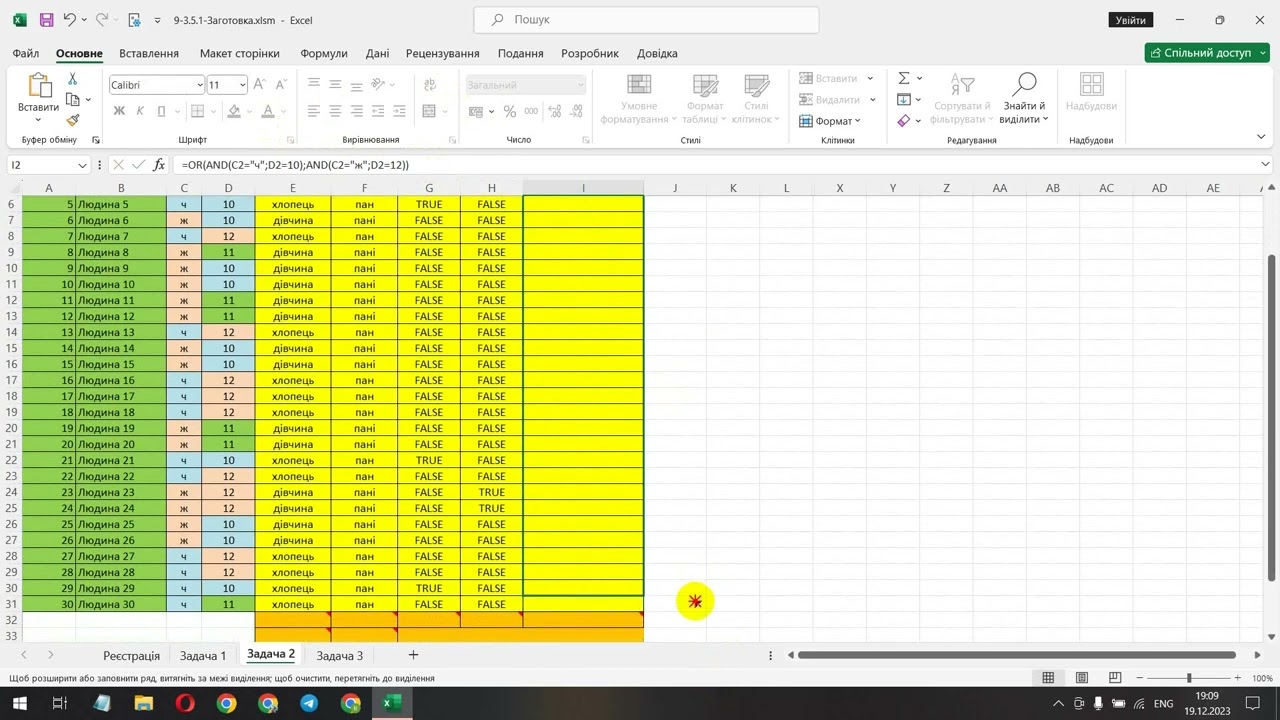Click the Cancel X in formula bar
1280x720 pixels.
pyautogui.click(x=119, y=165)
